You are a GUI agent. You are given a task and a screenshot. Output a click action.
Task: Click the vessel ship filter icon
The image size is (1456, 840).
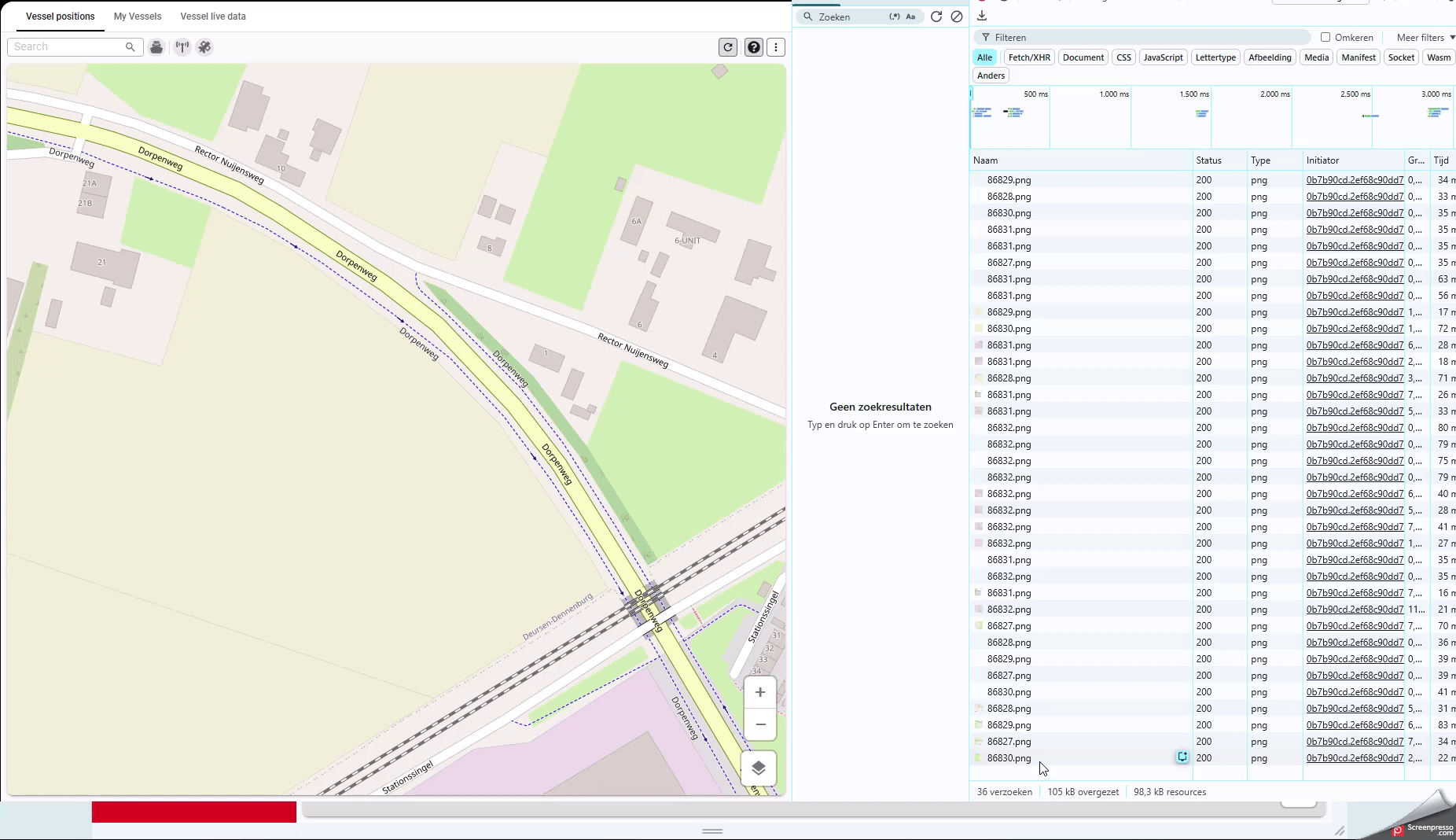156,47
